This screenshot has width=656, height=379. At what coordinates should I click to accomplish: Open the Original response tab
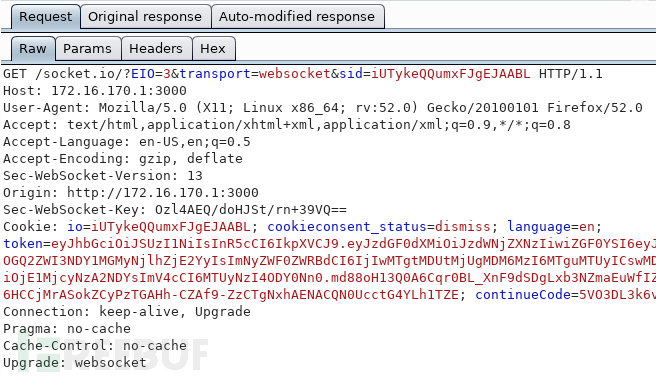coord(145,17)
